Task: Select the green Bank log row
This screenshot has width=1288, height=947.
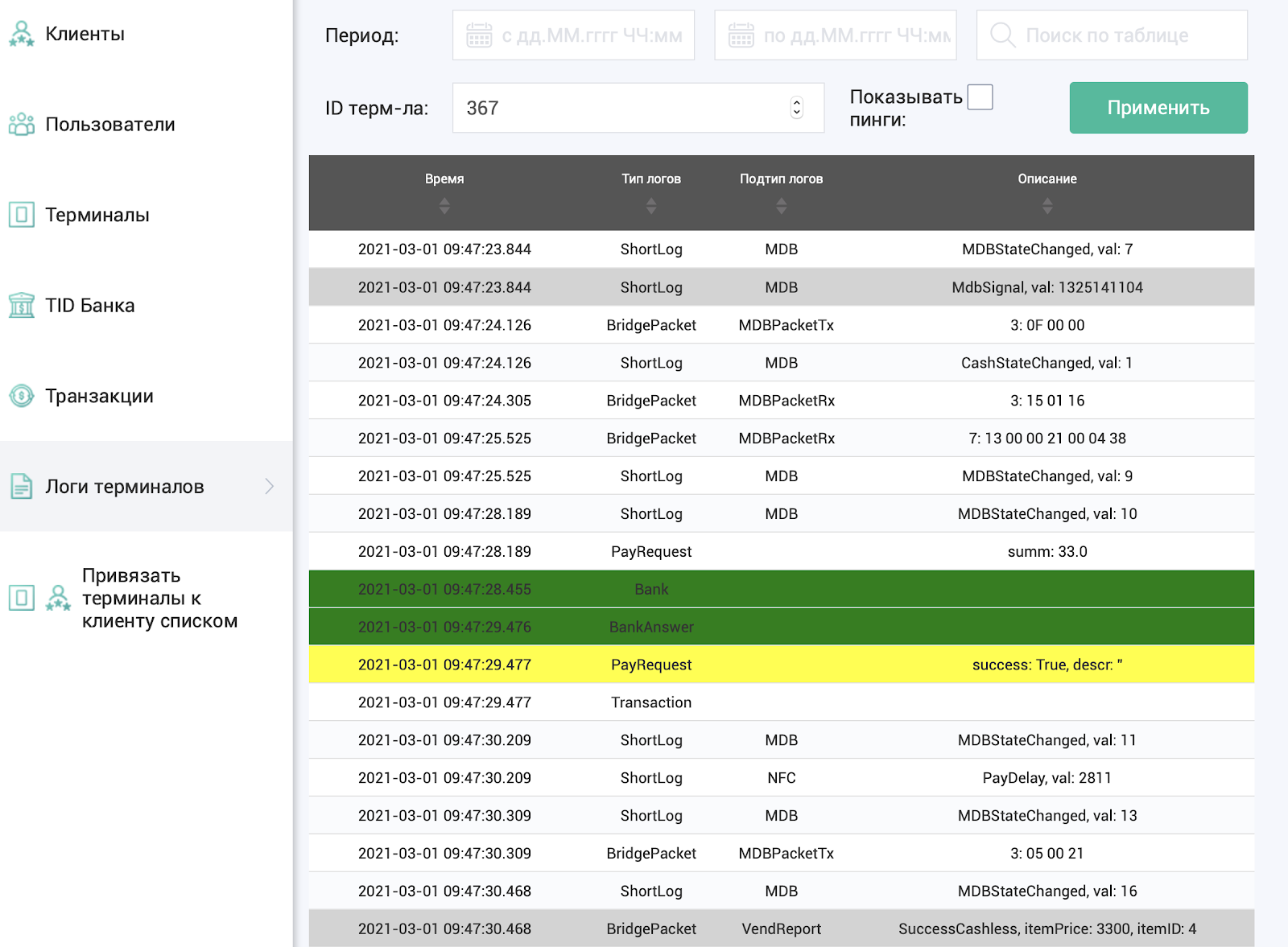Action: [x=782, y=589]
